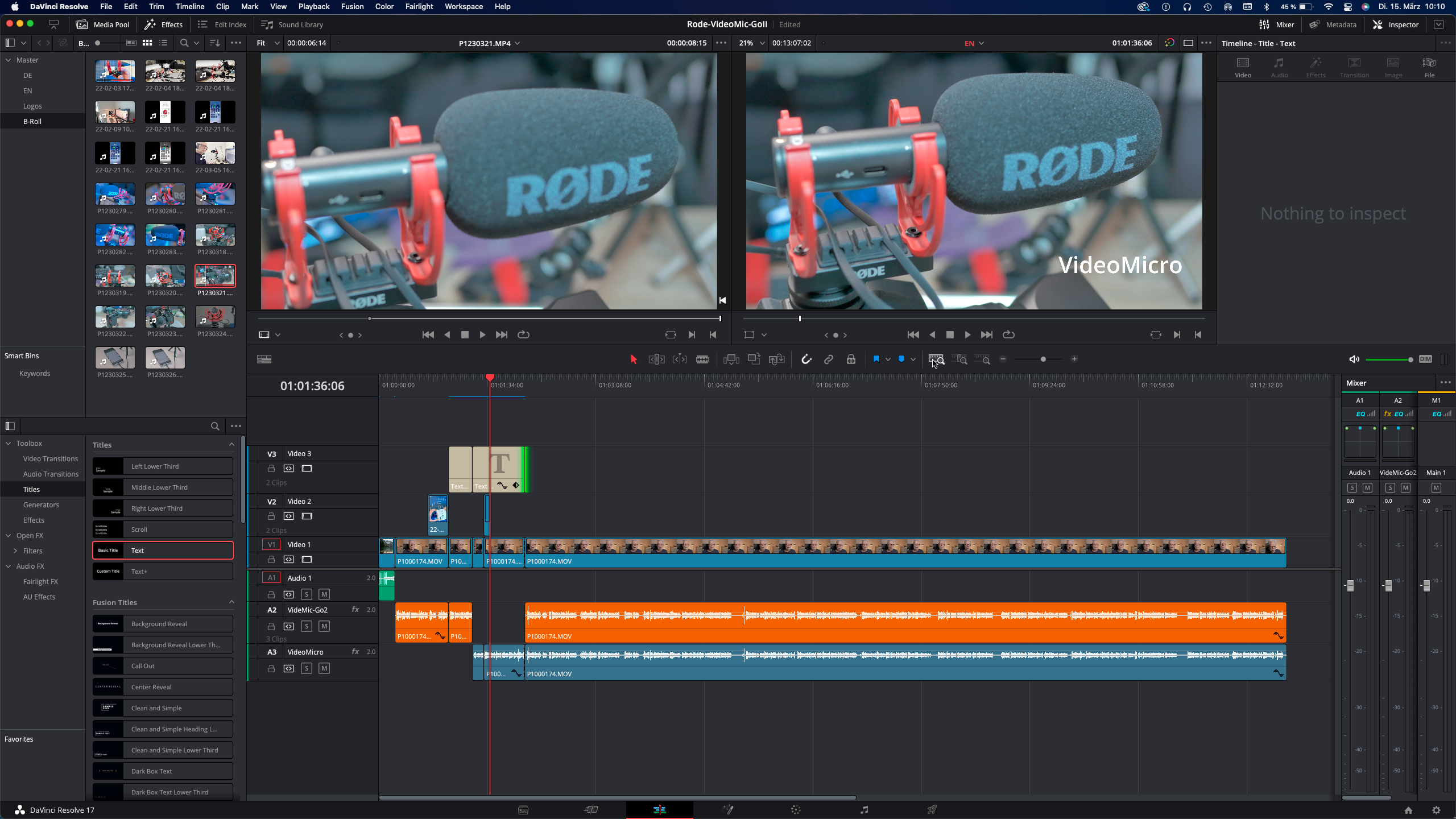This screenshot has width=1456, height=819.
Task: Open the Color page icon
Action: (x=796, y=810)
